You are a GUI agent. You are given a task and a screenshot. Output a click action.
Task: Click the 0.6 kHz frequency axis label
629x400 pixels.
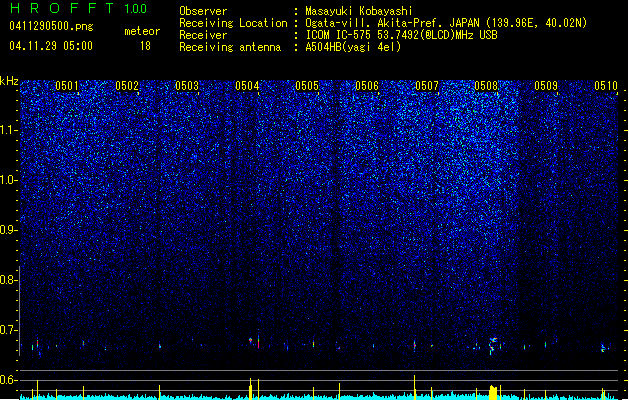coord(8,380)
